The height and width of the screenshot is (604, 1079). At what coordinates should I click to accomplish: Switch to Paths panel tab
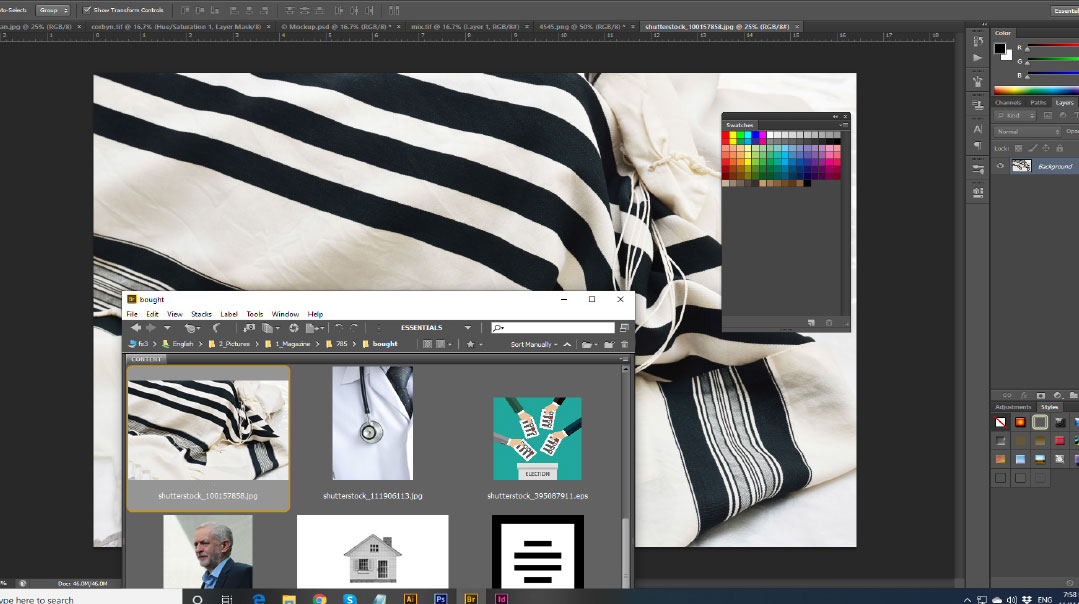click(1038, 103)
